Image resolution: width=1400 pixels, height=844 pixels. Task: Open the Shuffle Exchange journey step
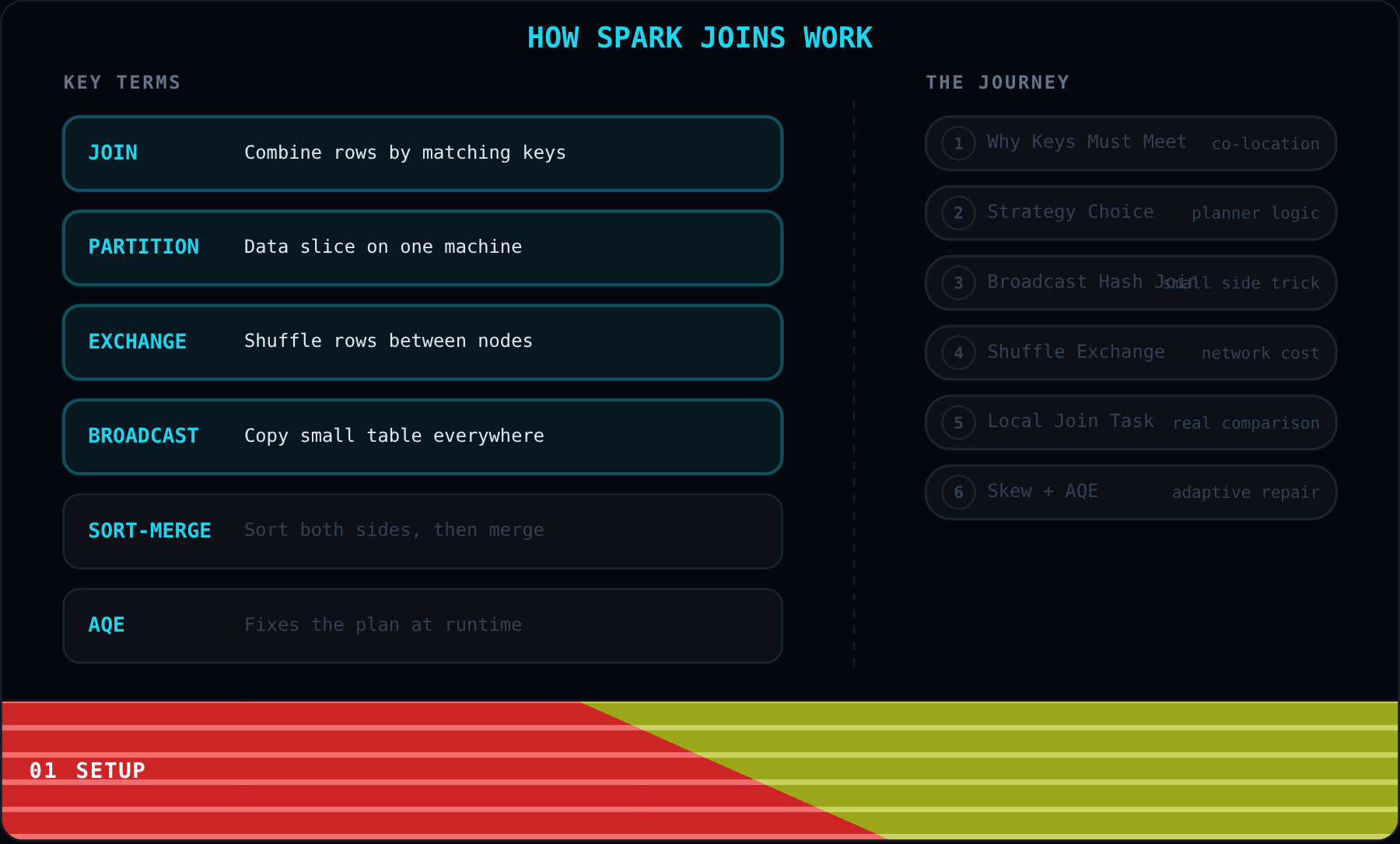1131,353
